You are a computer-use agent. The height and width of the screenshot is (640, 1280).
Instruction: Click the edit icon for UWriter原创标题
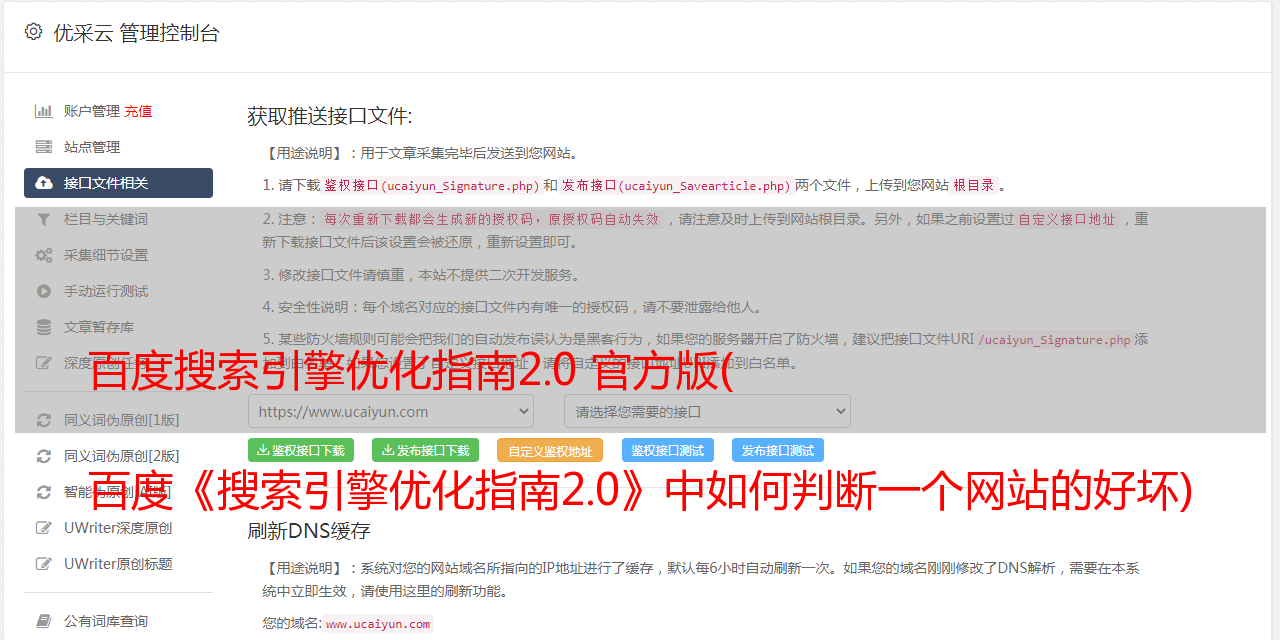(x=44, y=564)
